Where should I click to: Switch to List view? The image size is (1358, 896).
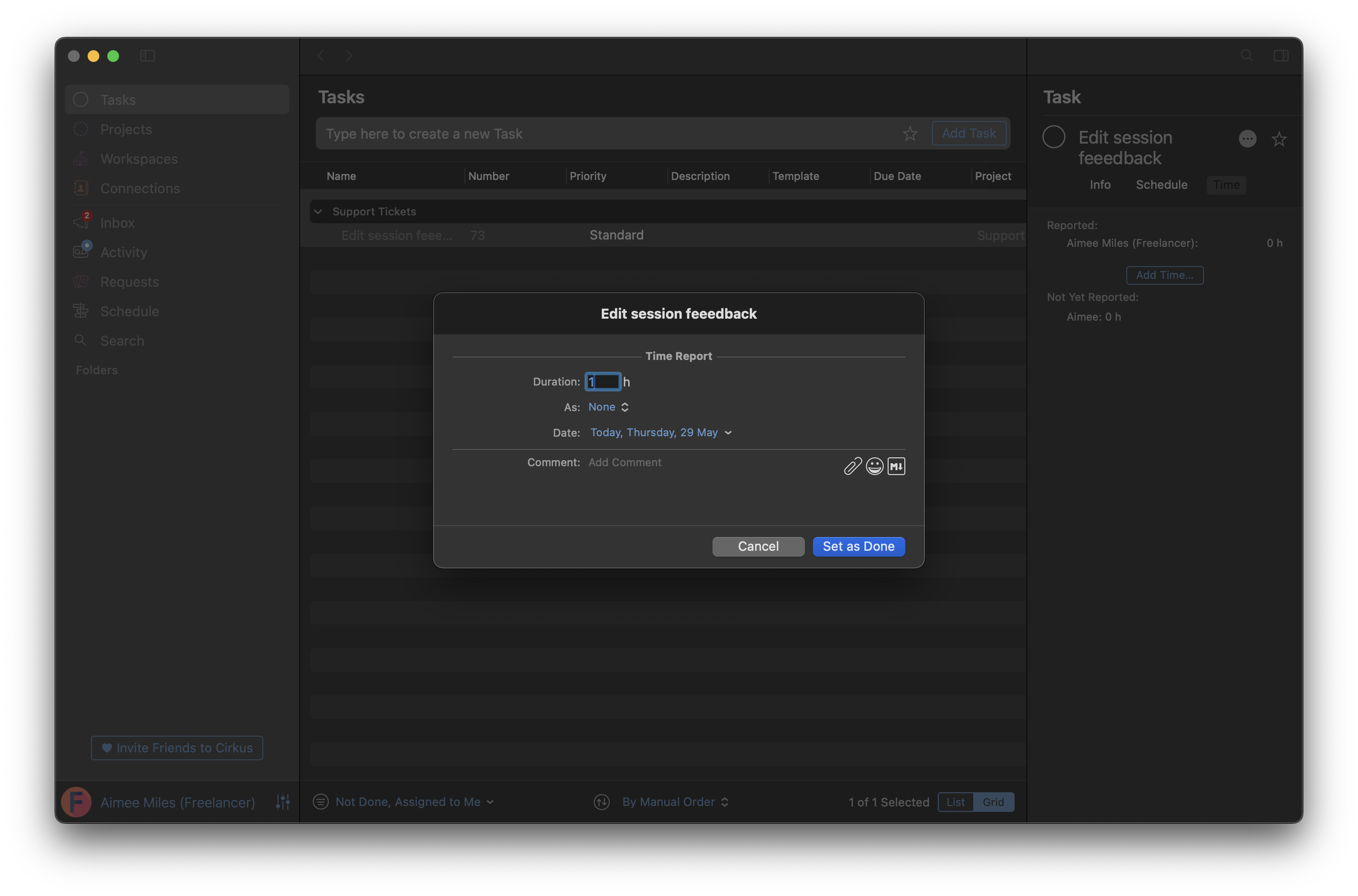956,802
